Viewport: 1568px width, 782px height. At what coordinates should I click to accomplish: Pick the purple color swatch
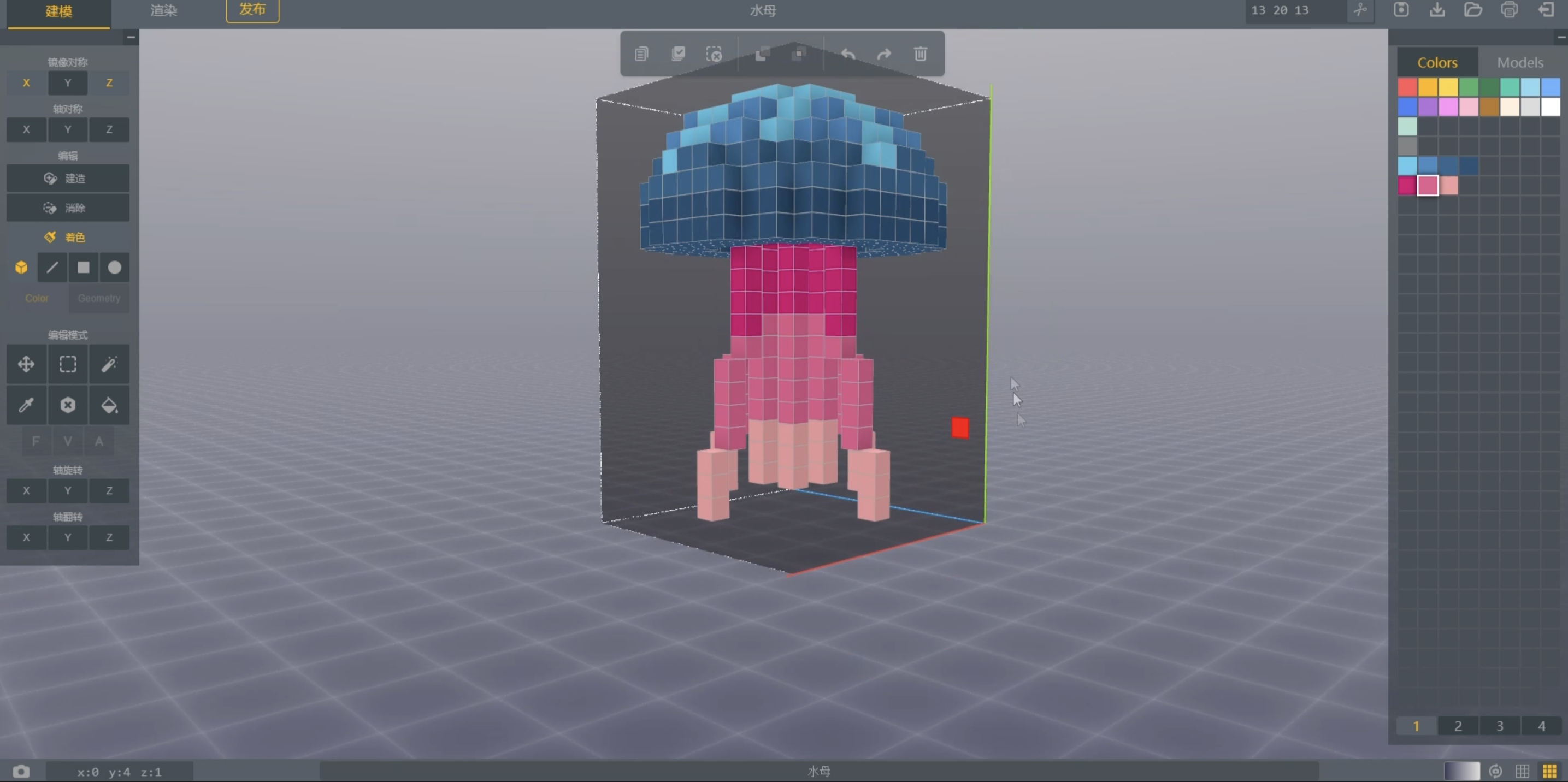(x=1428, y=107)
